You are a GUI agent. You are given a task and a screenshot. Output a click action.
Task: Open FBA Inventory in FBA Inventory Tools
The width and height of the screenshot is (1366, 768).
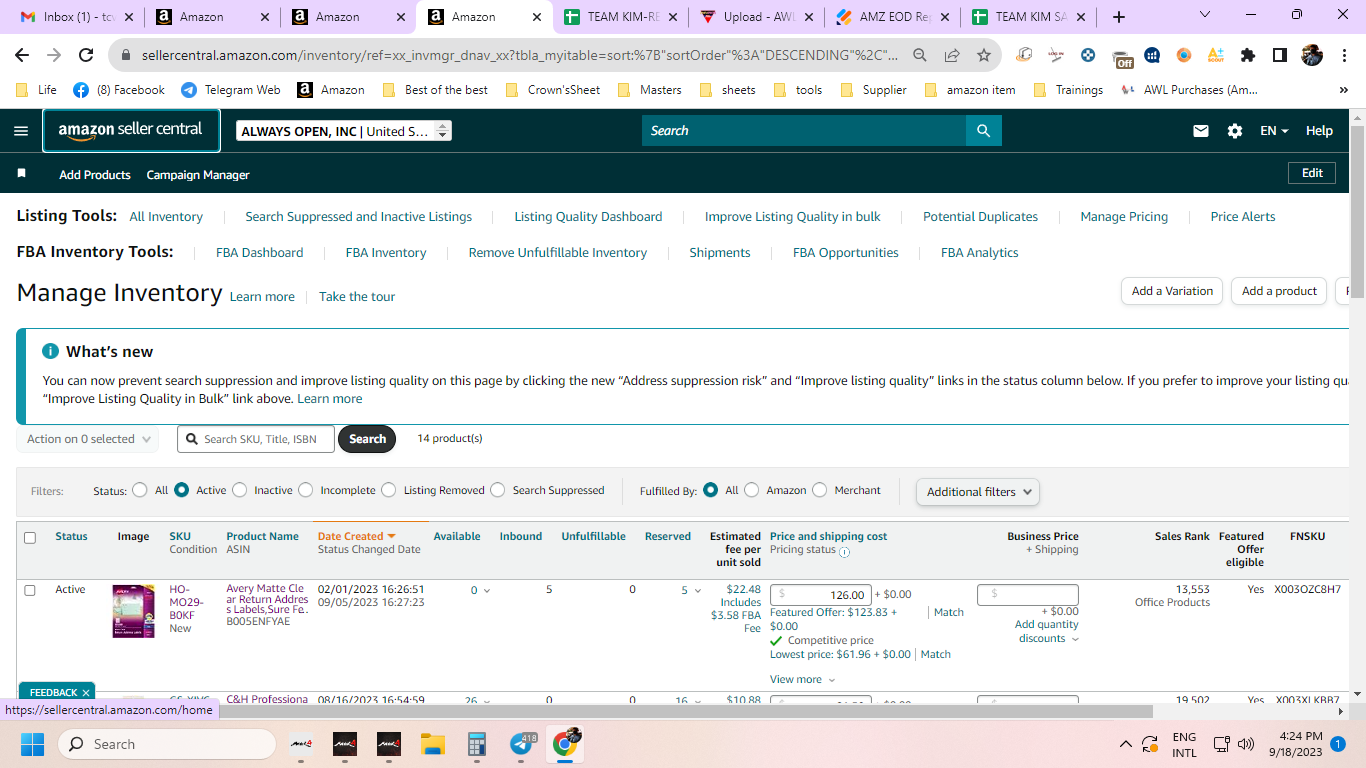point(386,253)
